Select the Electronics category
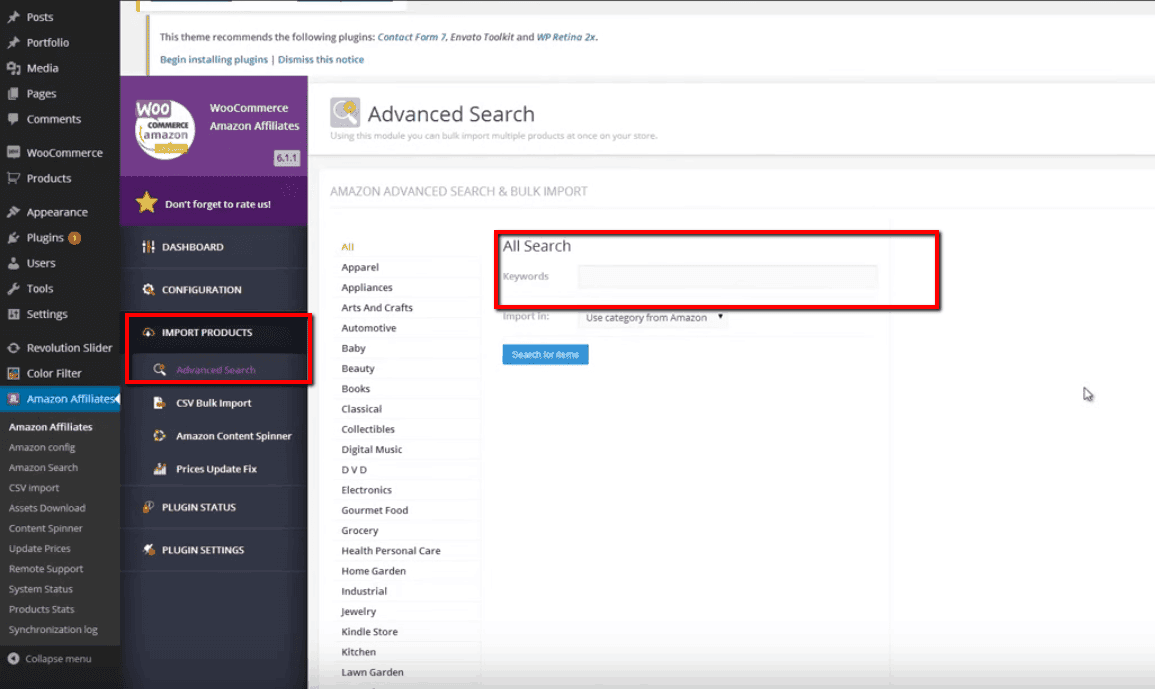 [x=367, y=490]
